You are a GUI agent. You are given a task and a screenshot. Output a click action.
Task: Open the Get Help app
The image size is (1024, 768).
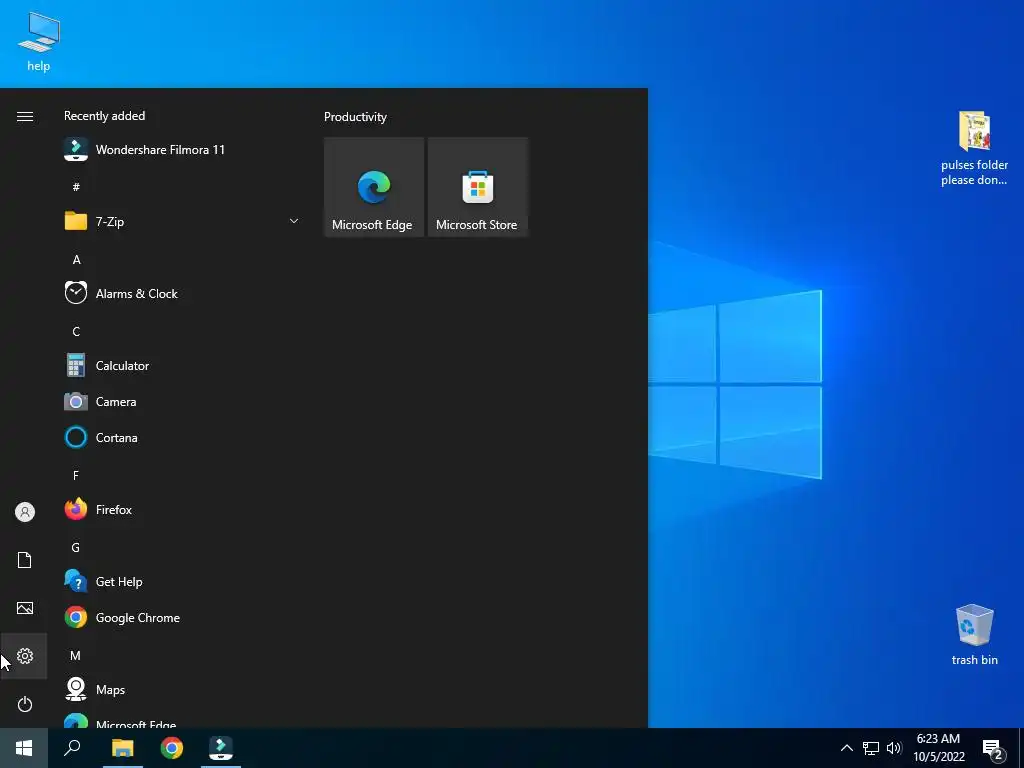183,581
